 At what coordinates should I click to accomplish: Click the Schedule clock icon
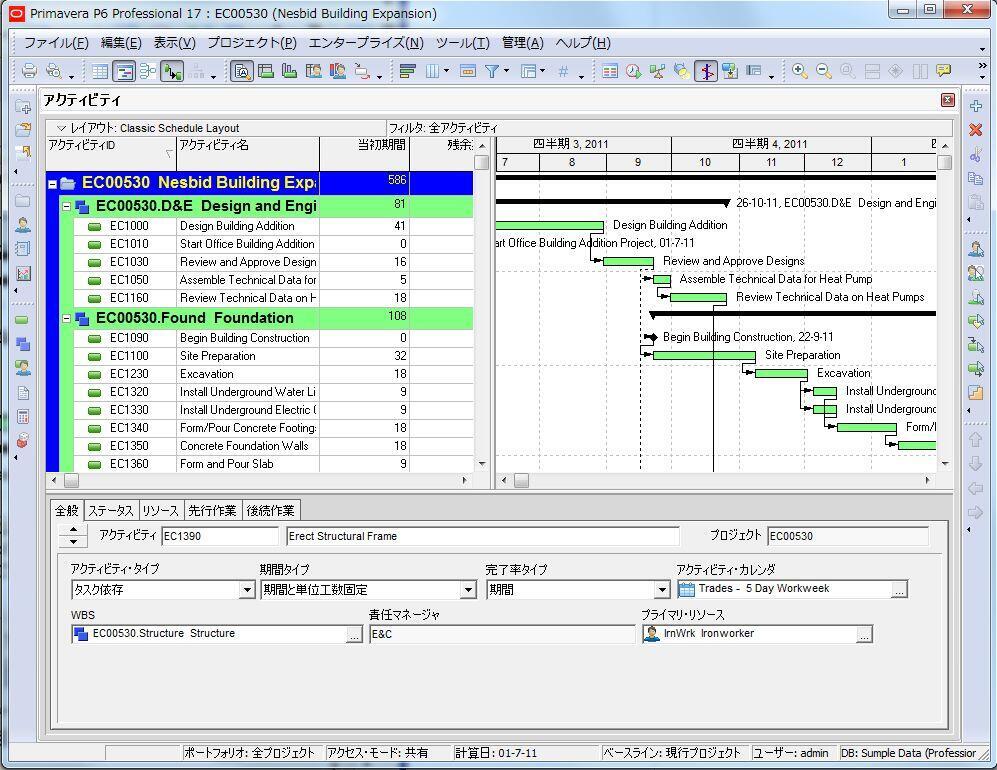[633, 71]
